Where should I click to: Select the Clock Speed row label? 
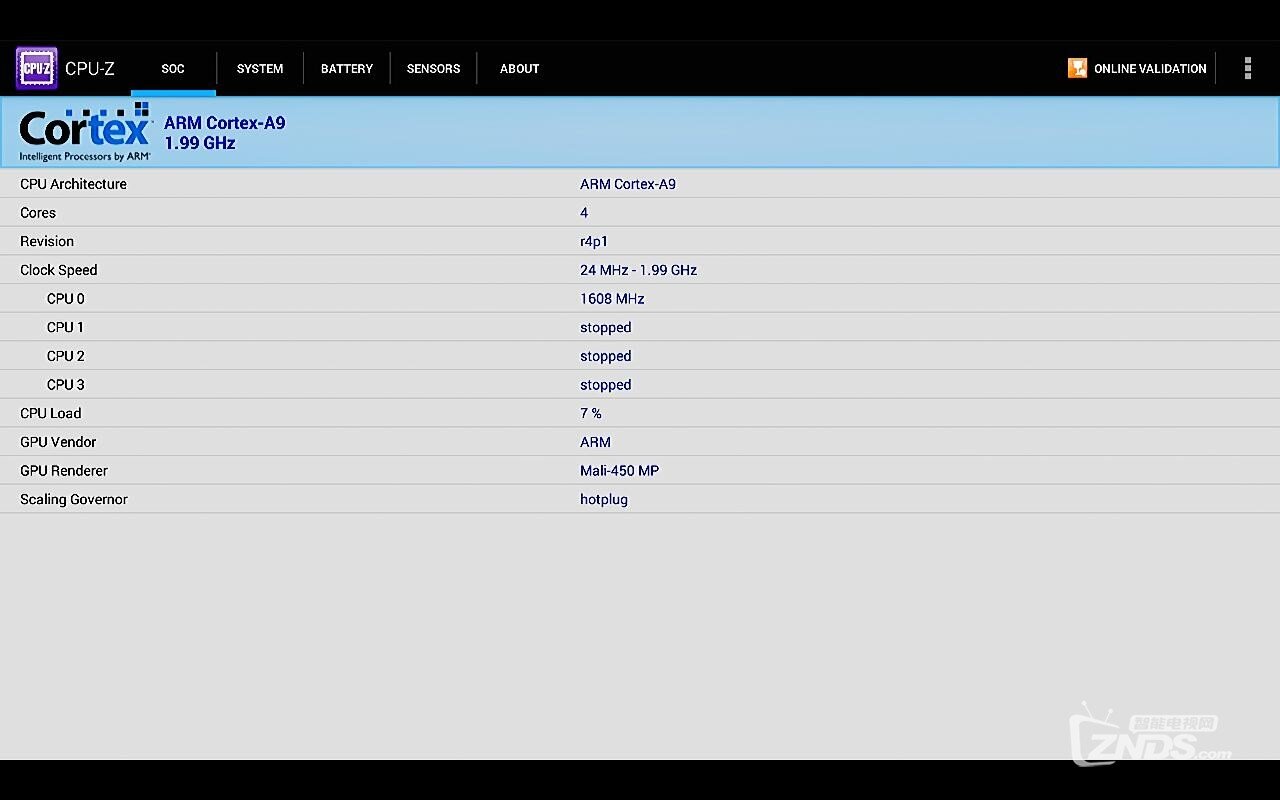pyautogui.click(x=59, y=270)
